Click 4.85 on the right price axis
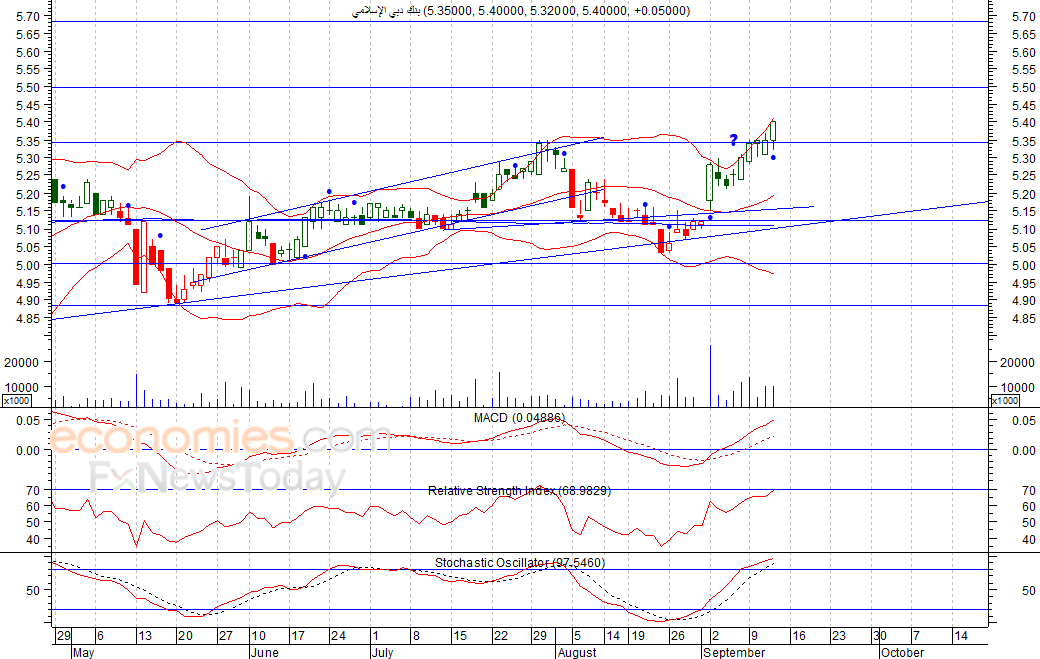The image size is (1040, 659). 1024,318
